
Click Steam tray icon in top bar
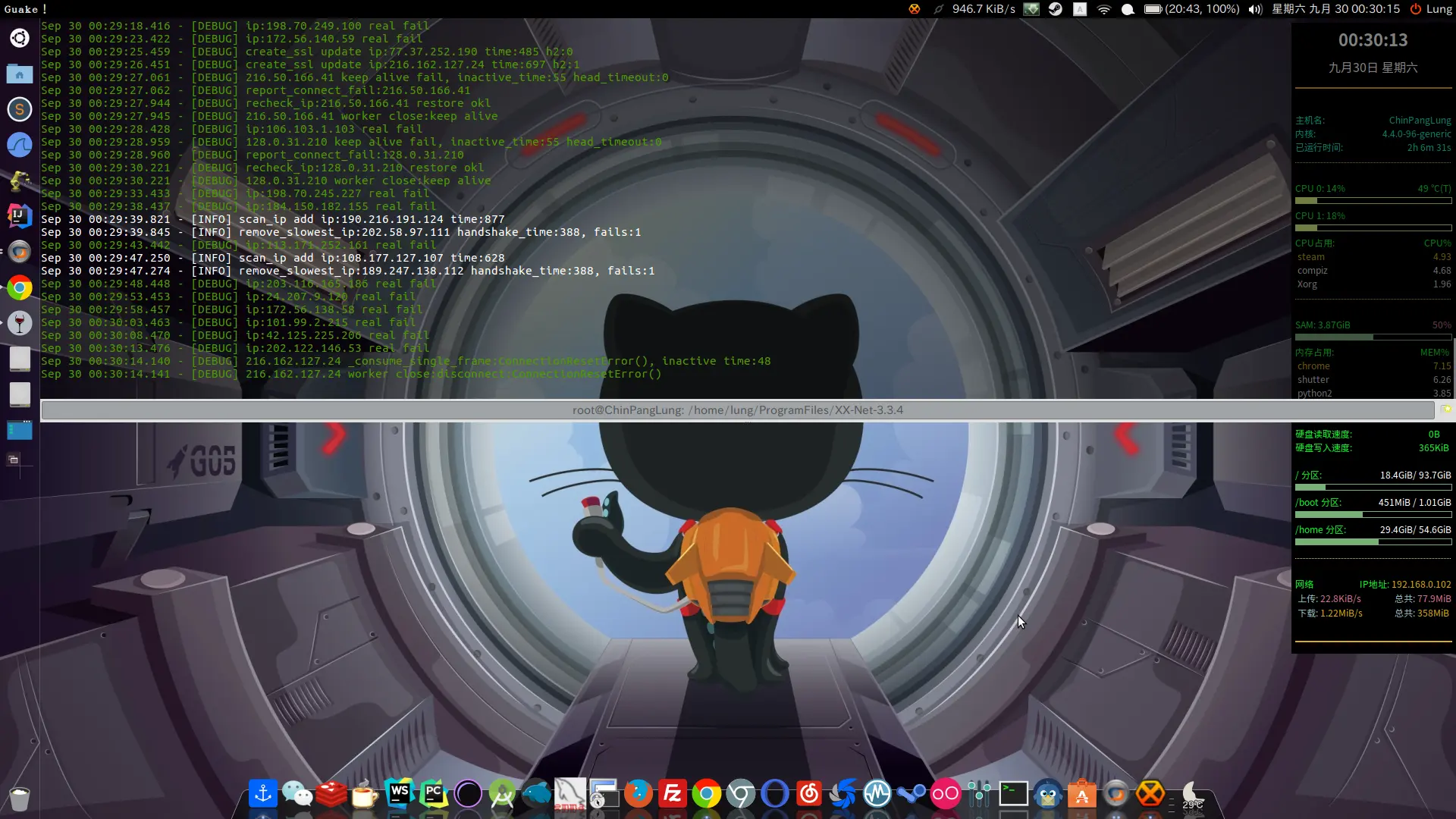point(1055,9)
